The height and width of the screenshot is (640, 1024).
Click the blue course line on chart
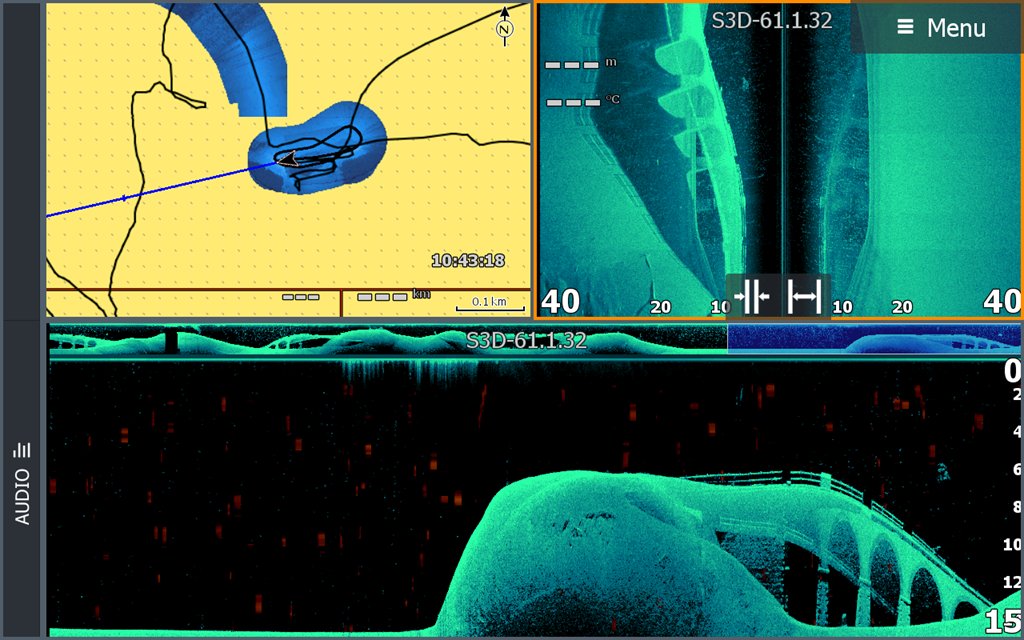(x=150, y=191)
